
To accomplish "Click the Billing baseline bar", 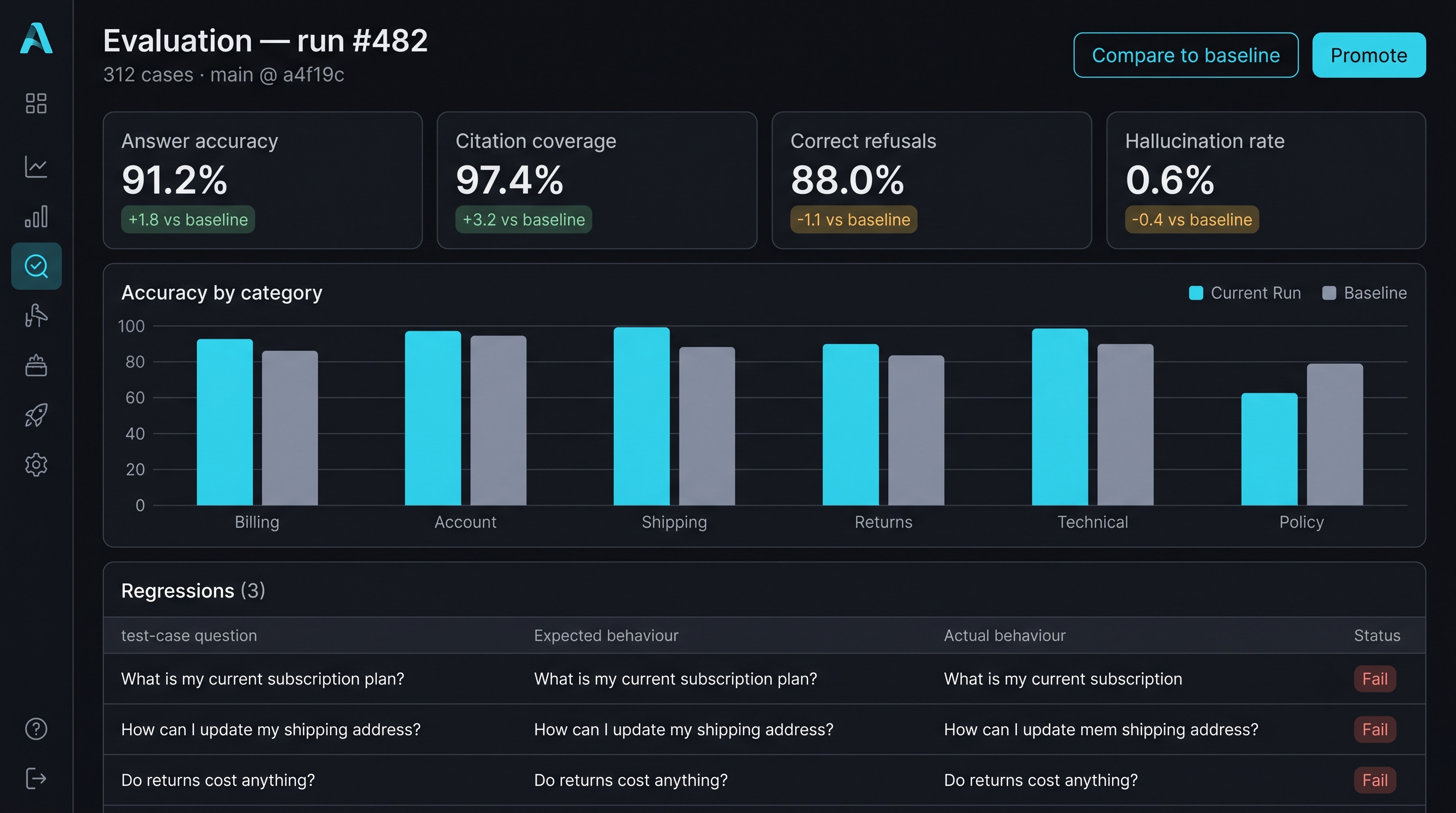I will 290,428.
